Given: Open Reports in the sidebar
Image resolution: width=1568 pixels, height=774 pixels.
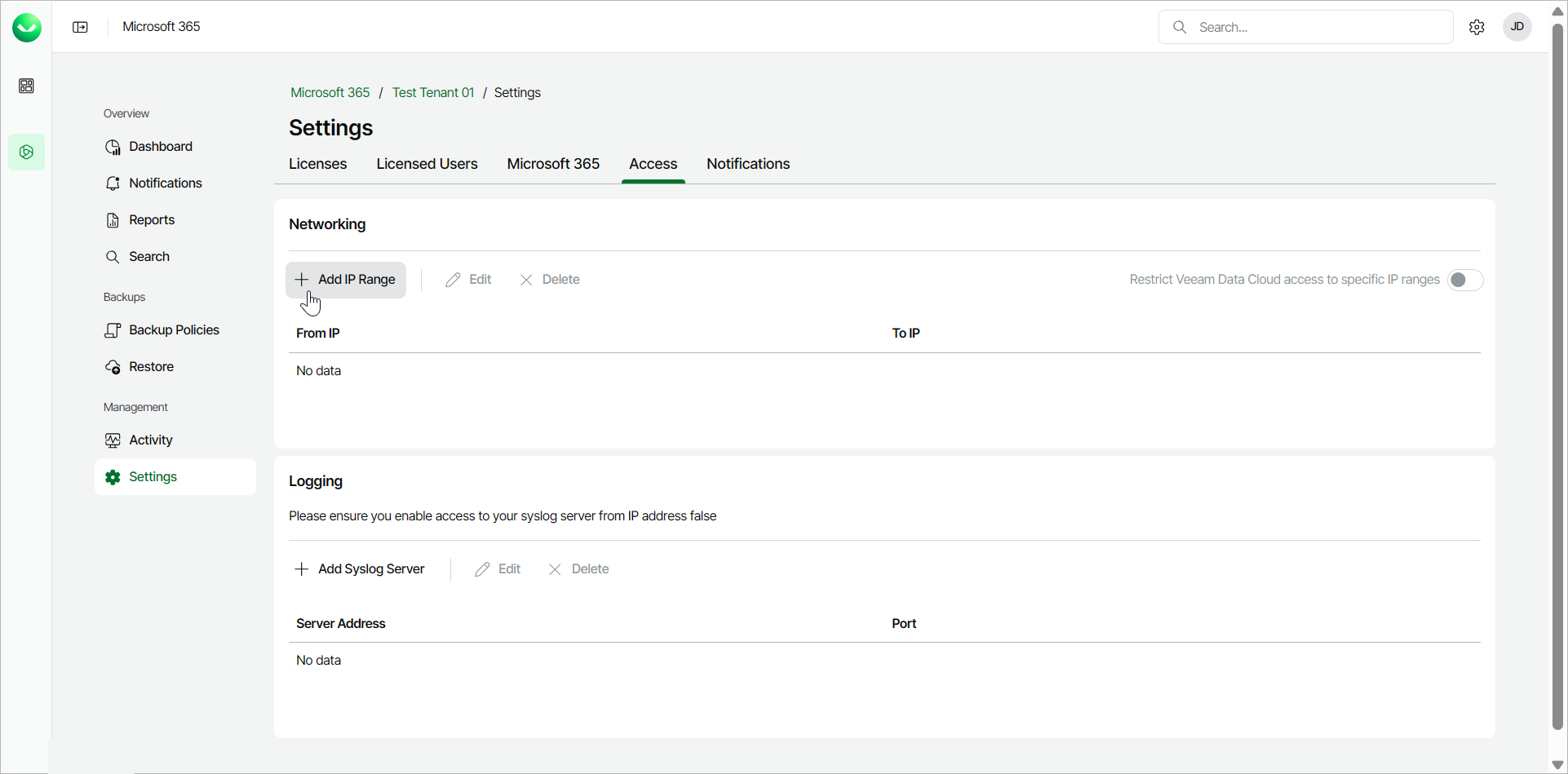Looking at the screenshot, I should pyautogui.click(x=152, y=219).
